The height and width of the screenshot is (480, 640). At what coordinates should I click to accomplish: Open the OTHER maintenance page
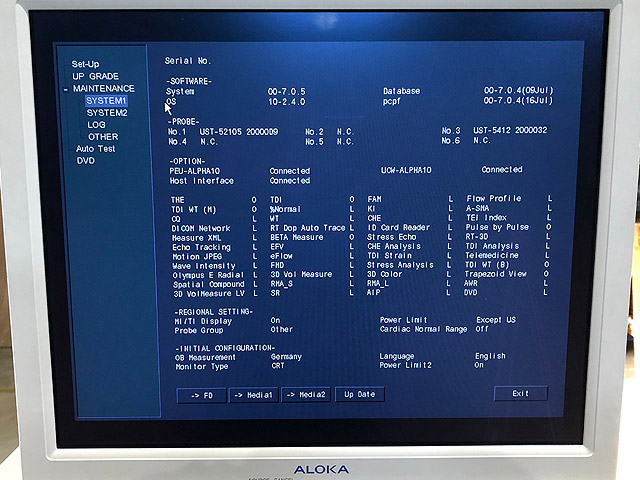click(103, 137)
